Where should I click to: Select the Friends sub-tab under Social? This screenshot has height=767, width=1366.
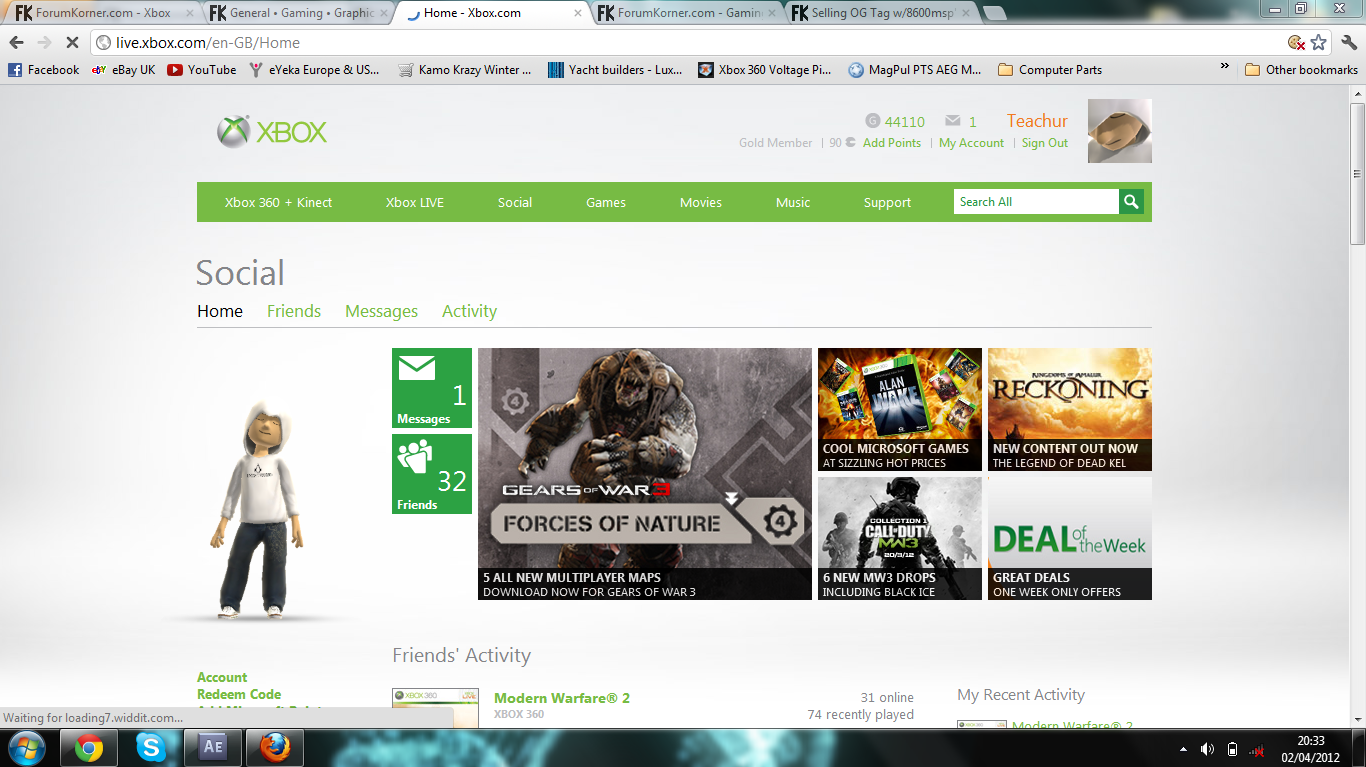pos(294,311)
